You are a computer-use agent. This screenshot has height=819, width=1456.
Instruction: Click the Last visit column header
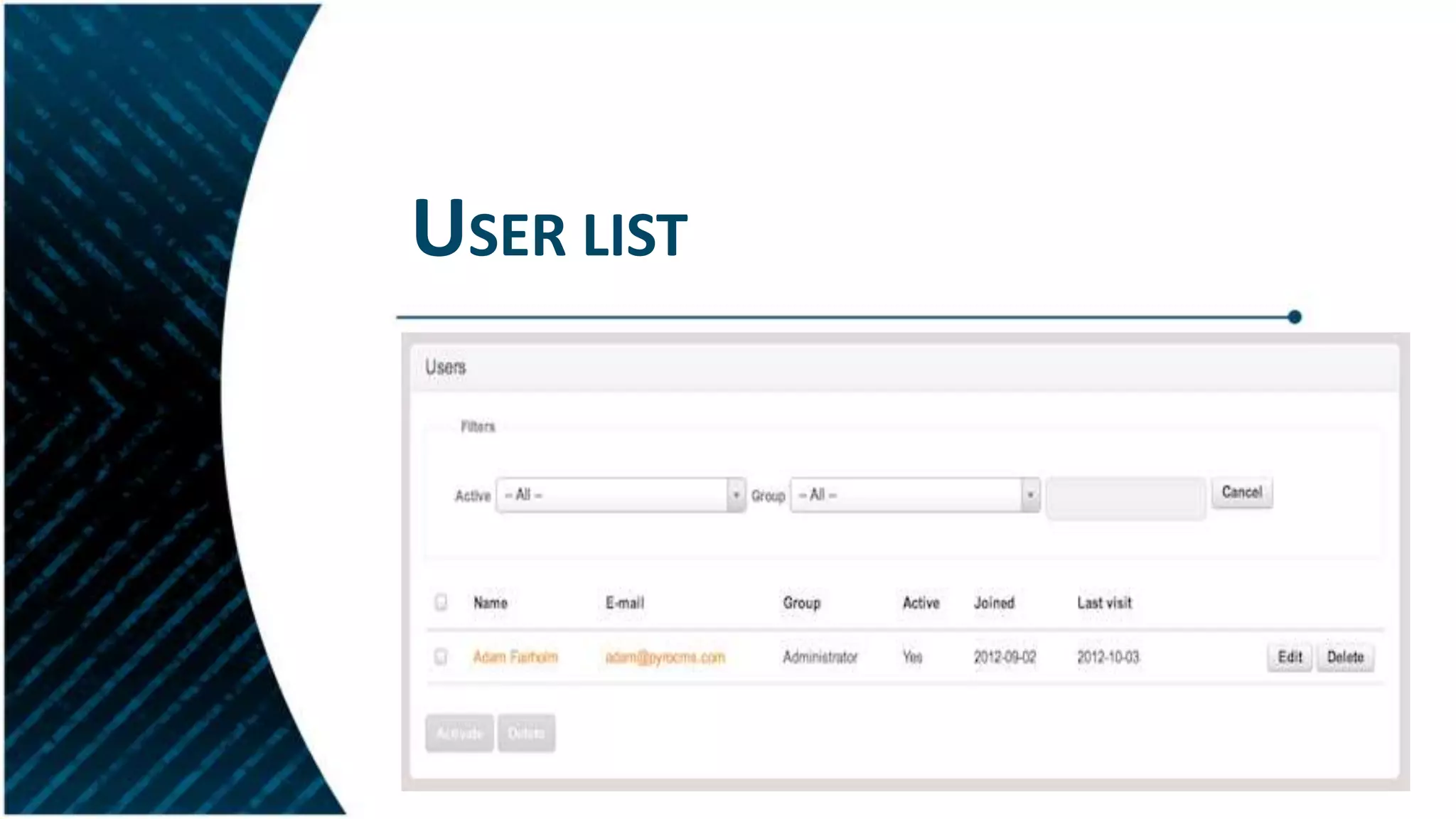(1104, 603)
